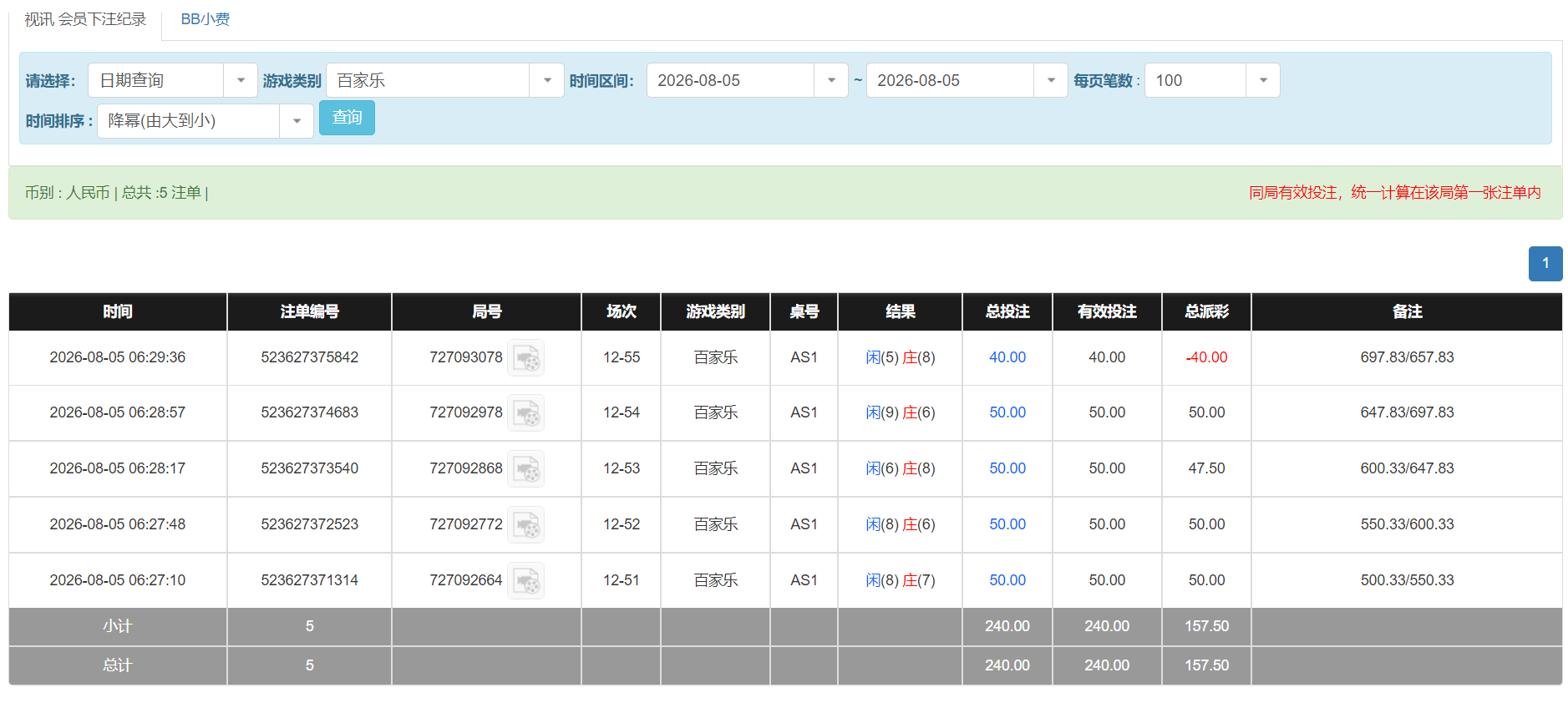Click the 总计 total row label
Screen dimensions: 1568x708
click(x=118, y=665)
